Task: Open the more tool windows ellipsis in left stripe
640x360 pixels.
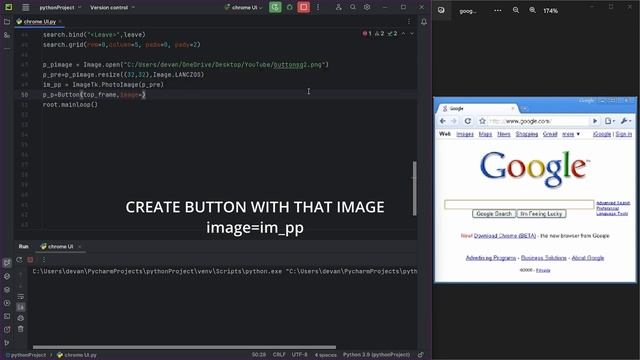Action: (x=7, y=49)
